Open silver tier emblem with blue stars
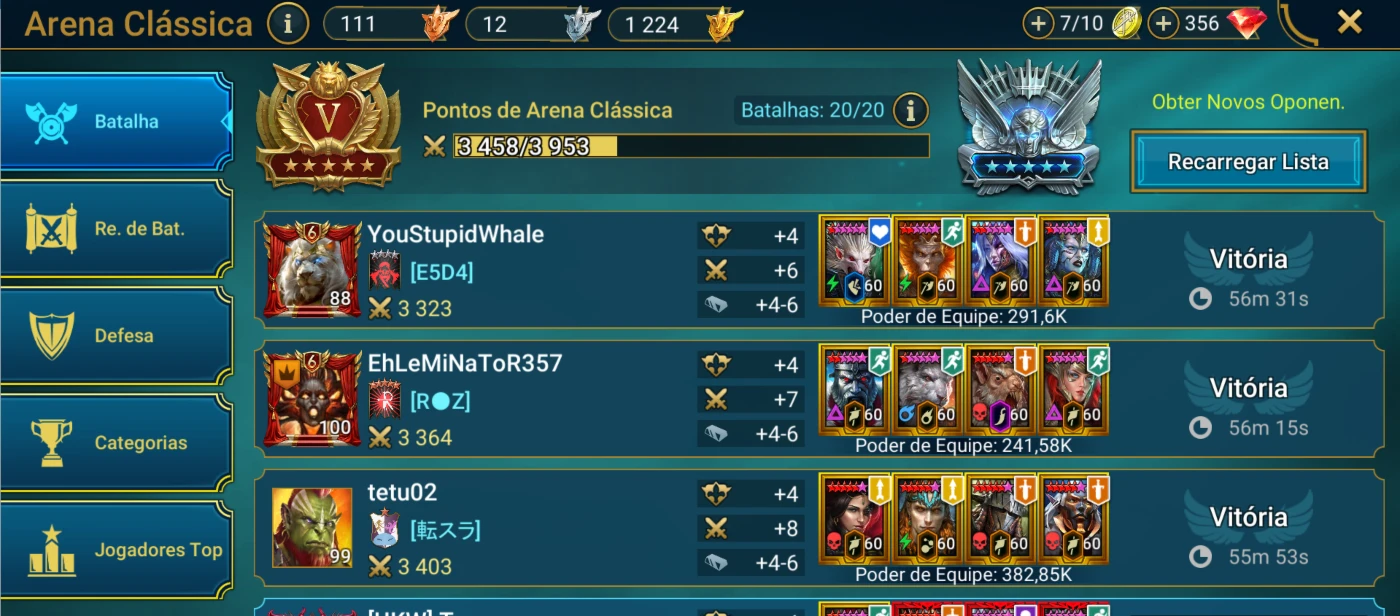1400x616 pixels. 1029,126
